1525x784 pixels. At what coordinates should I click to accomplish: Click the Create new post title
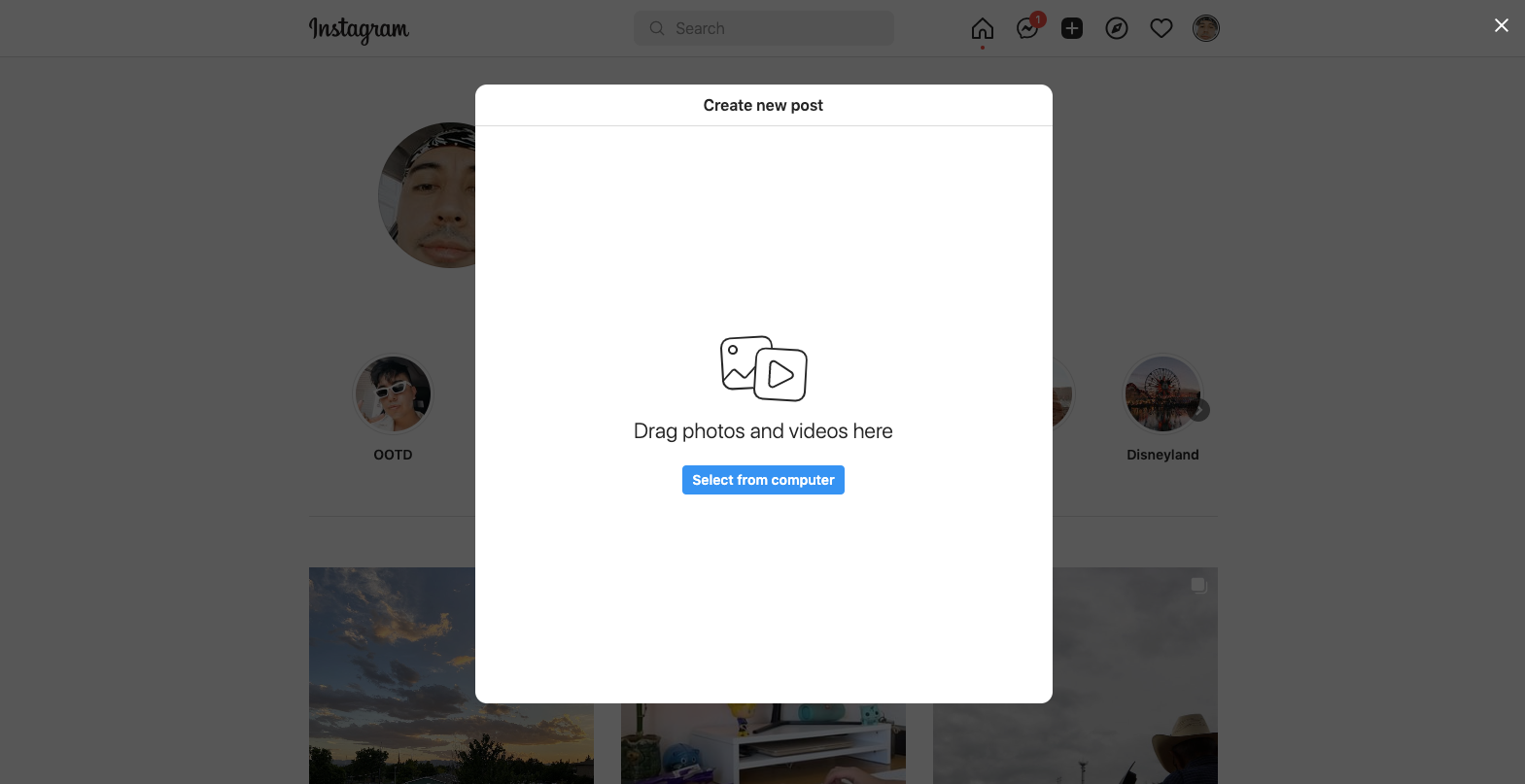pyautogui.click(x=763, y=105)
